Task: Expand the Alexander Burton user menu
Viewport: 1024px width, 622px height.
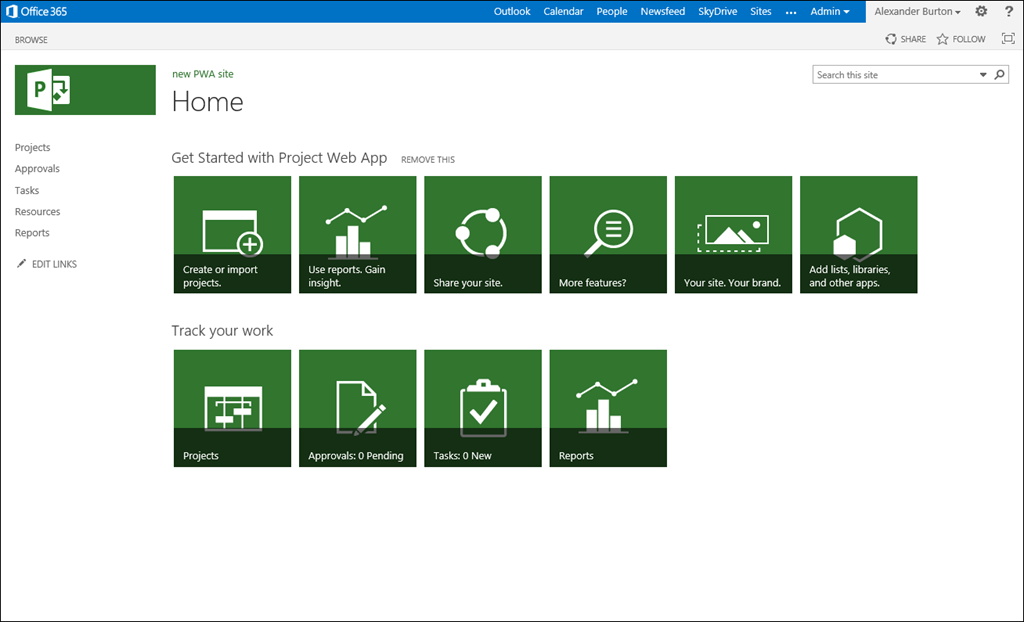Action: coord(917,12)
